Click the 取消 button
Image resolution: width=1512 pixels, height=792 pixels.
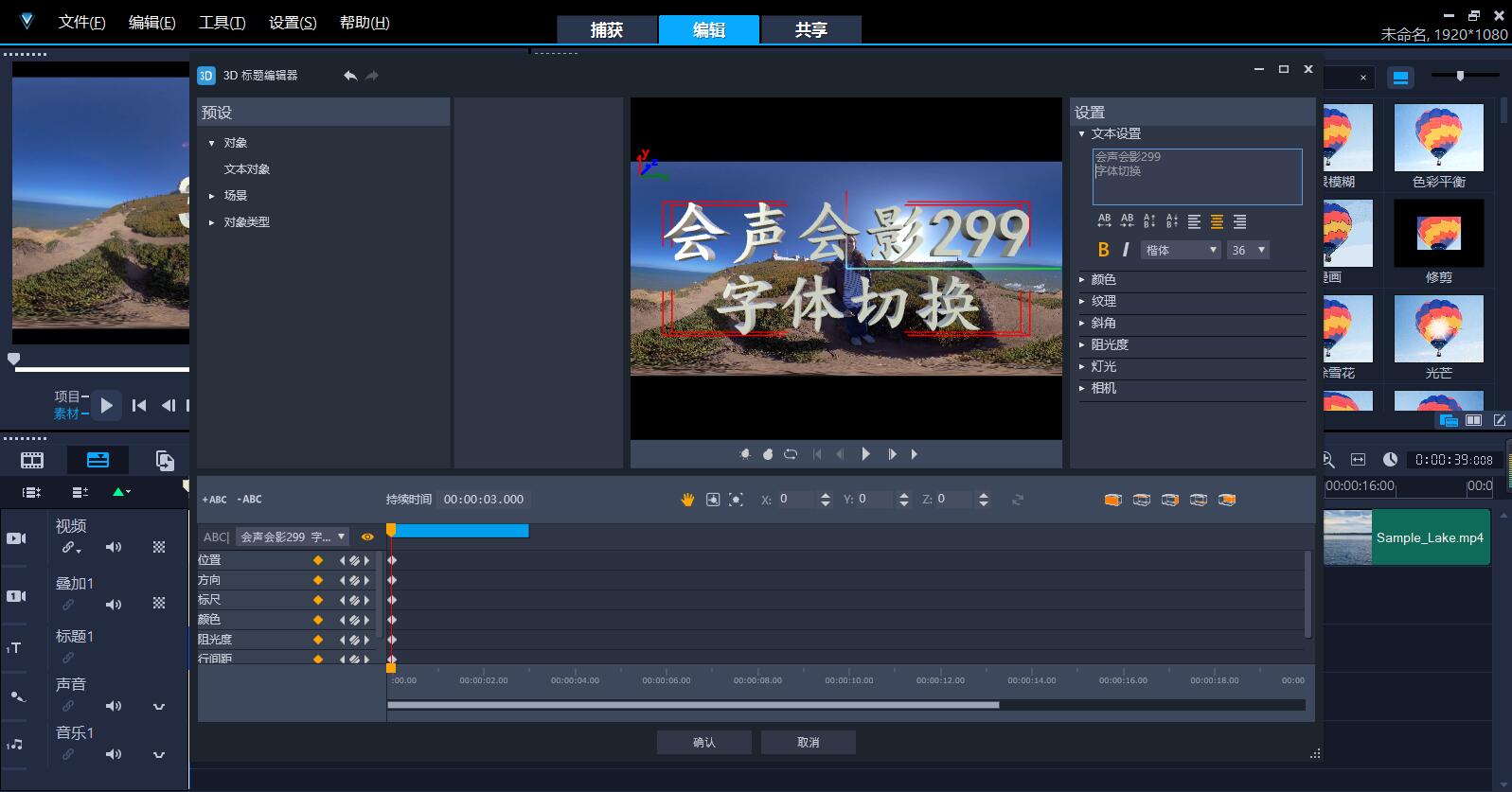(809, 742)
